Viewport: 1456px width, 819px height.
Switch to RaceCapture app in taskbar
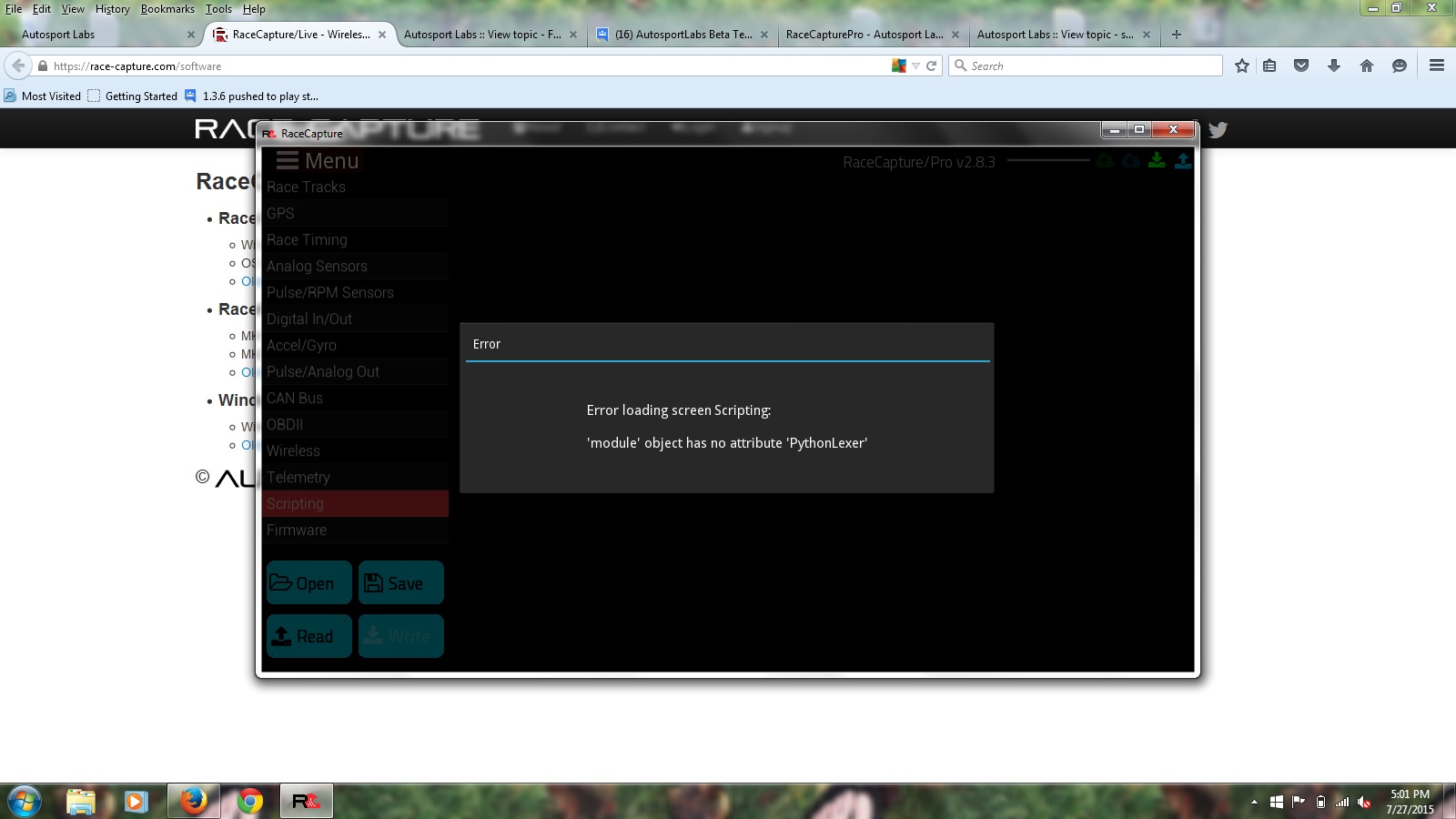(x=306, y=802)
